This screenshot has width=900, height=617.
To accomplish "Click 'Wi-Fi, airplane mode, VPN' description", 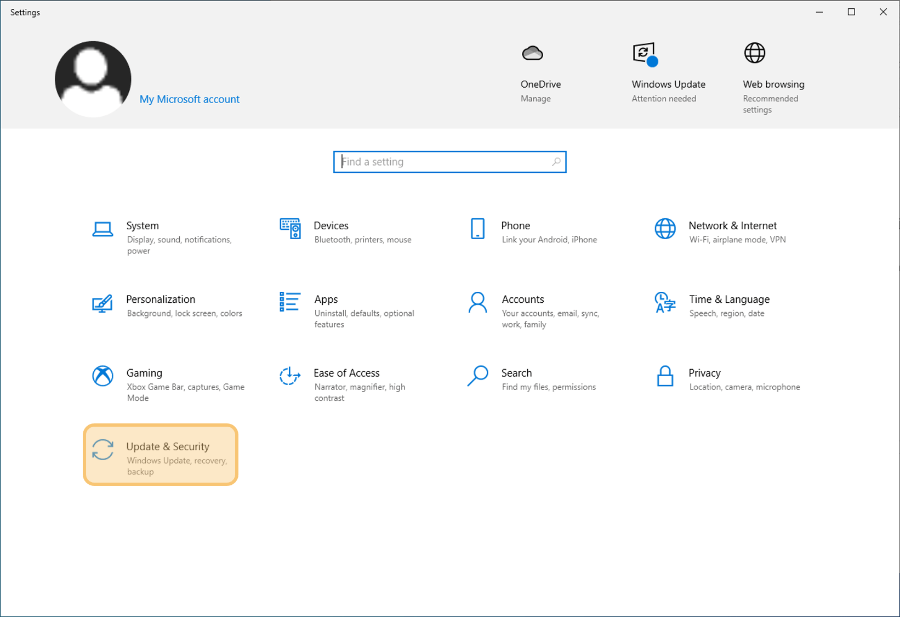I will click(x=738, y=240).
